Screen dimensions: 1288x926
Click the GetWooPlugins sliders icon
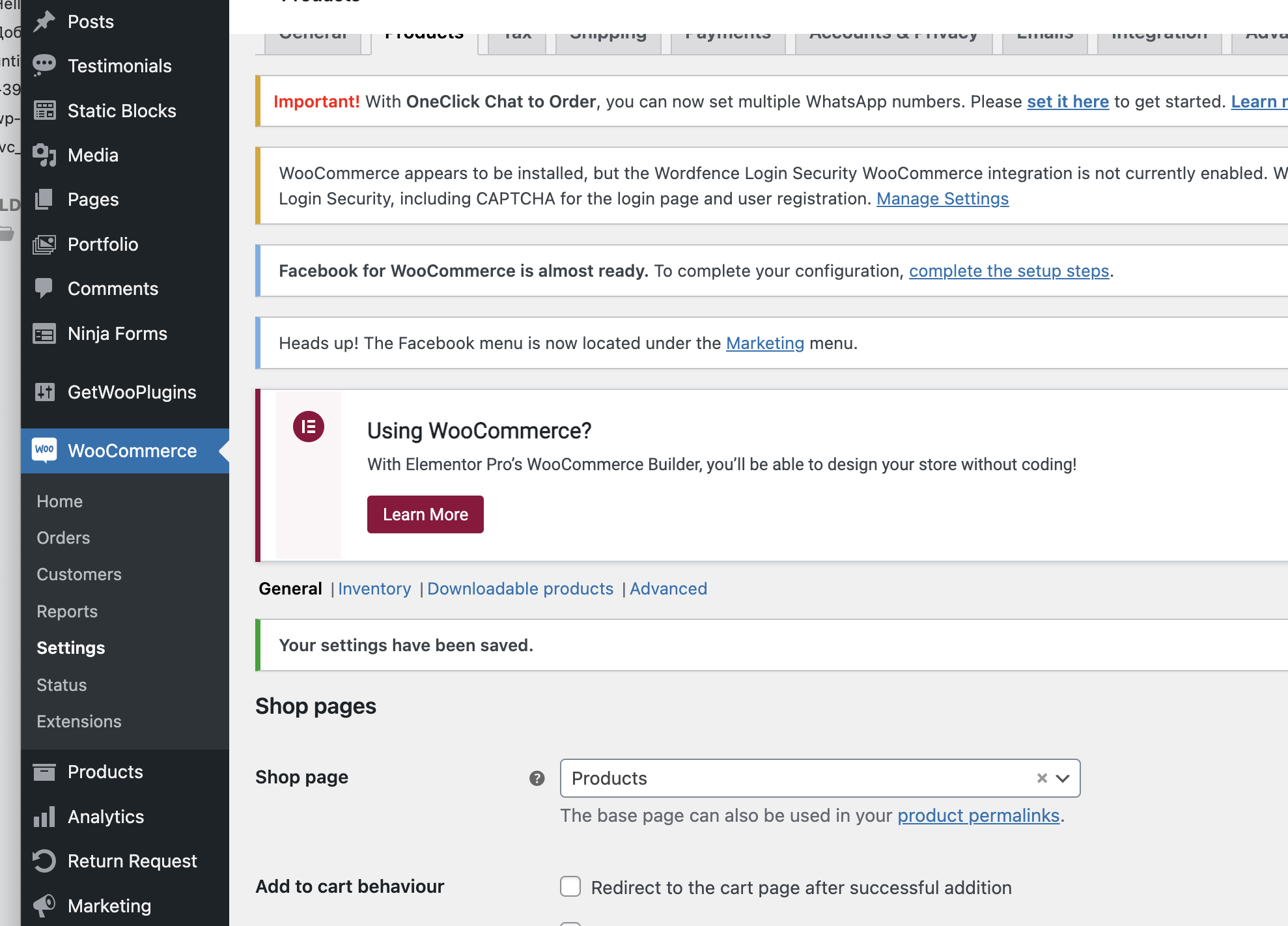pos(44,392)
